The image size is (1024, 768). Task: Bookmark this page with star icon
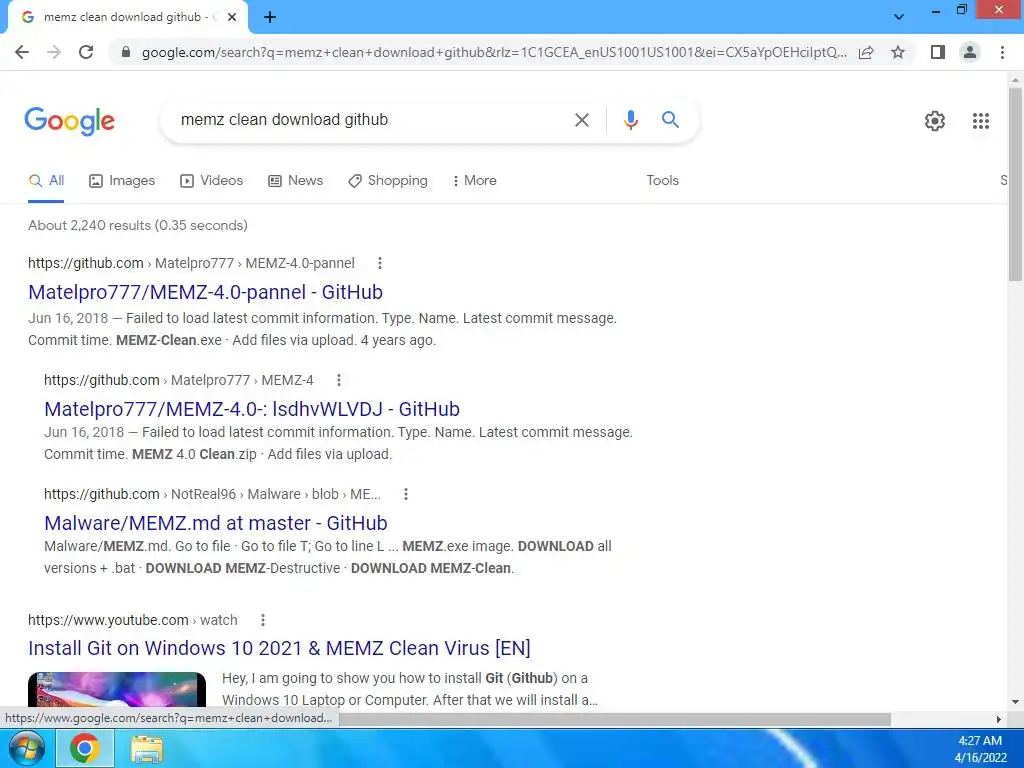tap(898, 52)
